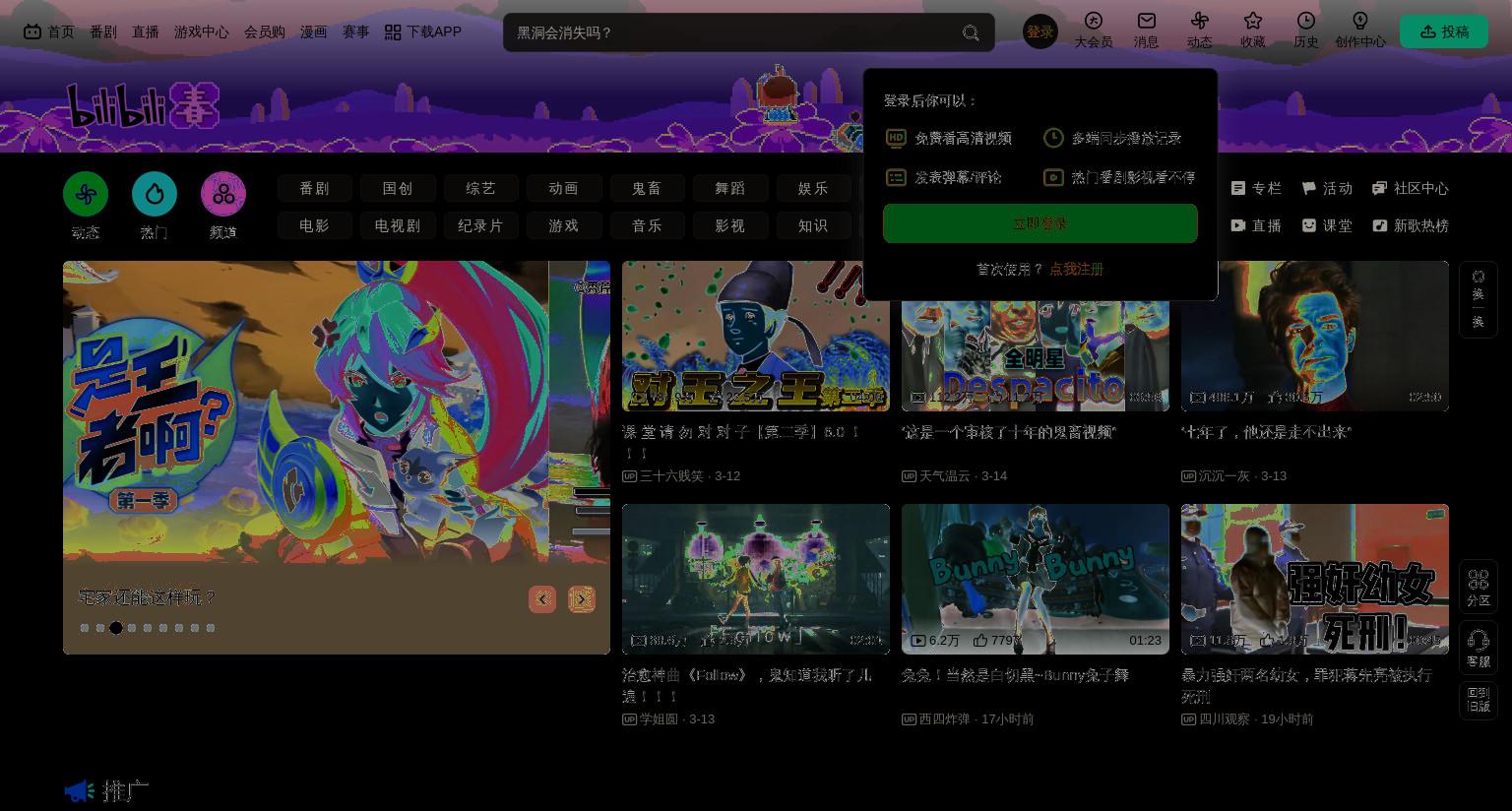Screen dimensions: 1512x811
Task: Open the 治愈神曲《Follow》 video title
Action: (x=747, y=685)
